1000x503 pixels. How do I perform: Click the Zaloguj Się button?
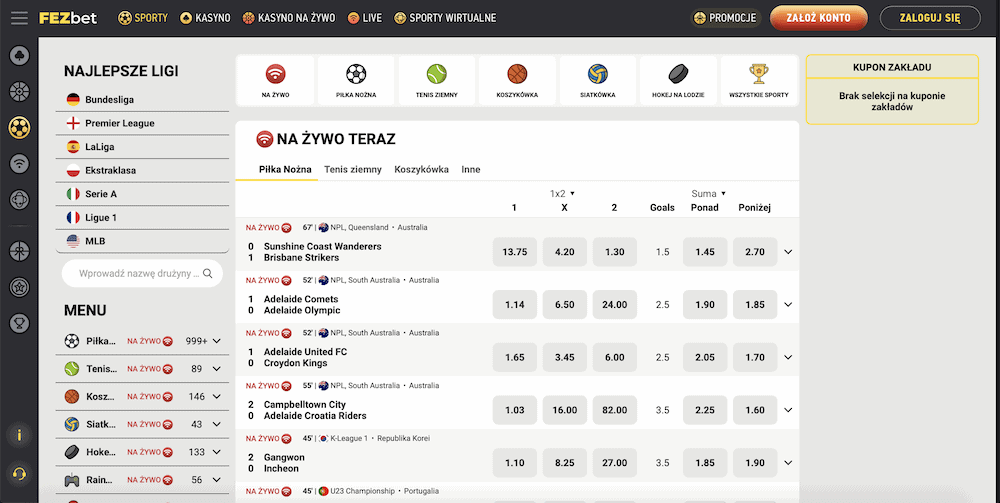pos(930,18)
